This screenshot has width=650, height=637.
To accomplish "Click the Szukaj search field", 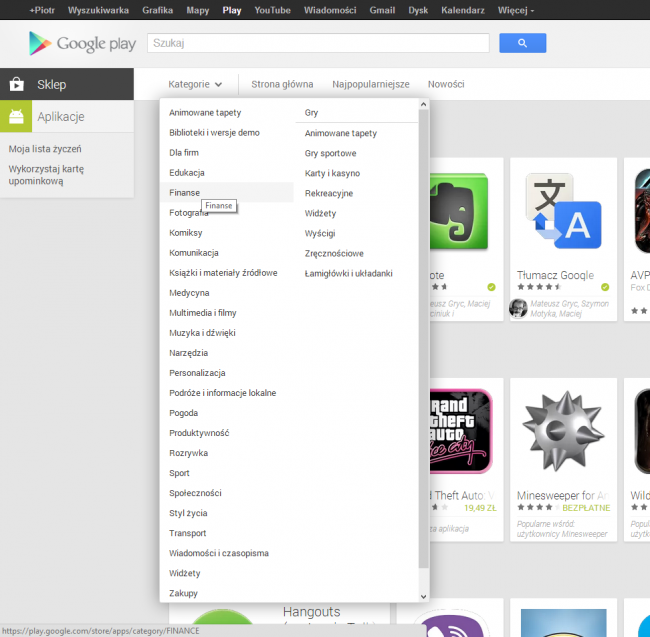I will [x=318, y=43].
